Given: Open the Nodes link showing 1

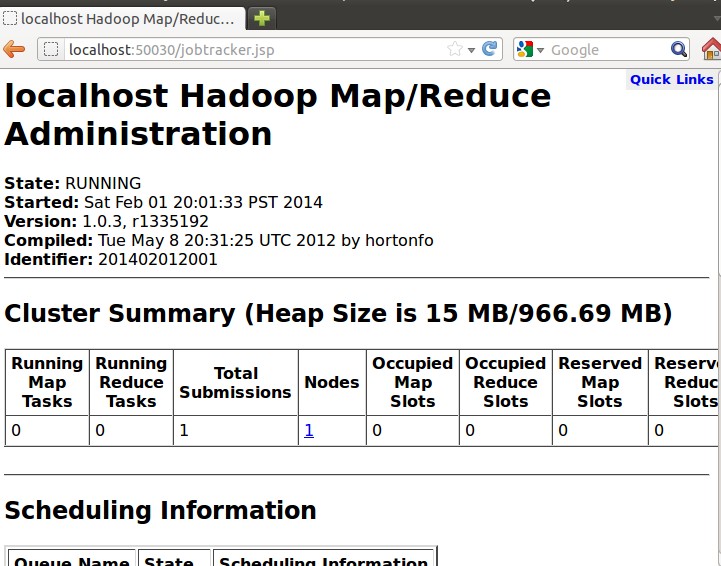Looking at the screenshot, I should click(309, 430).
